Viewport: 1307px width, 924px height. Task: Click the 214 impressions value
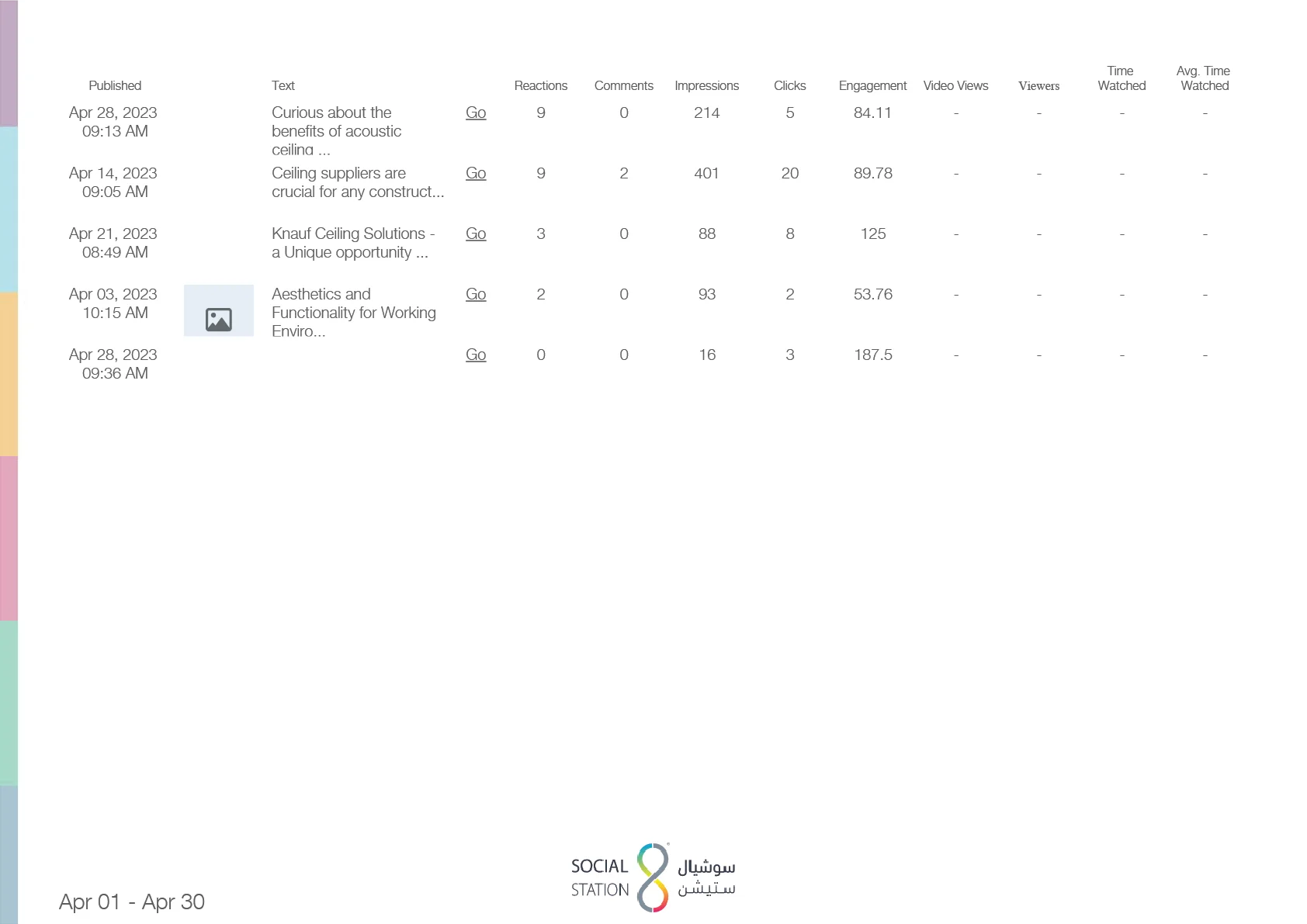[707, 112]
